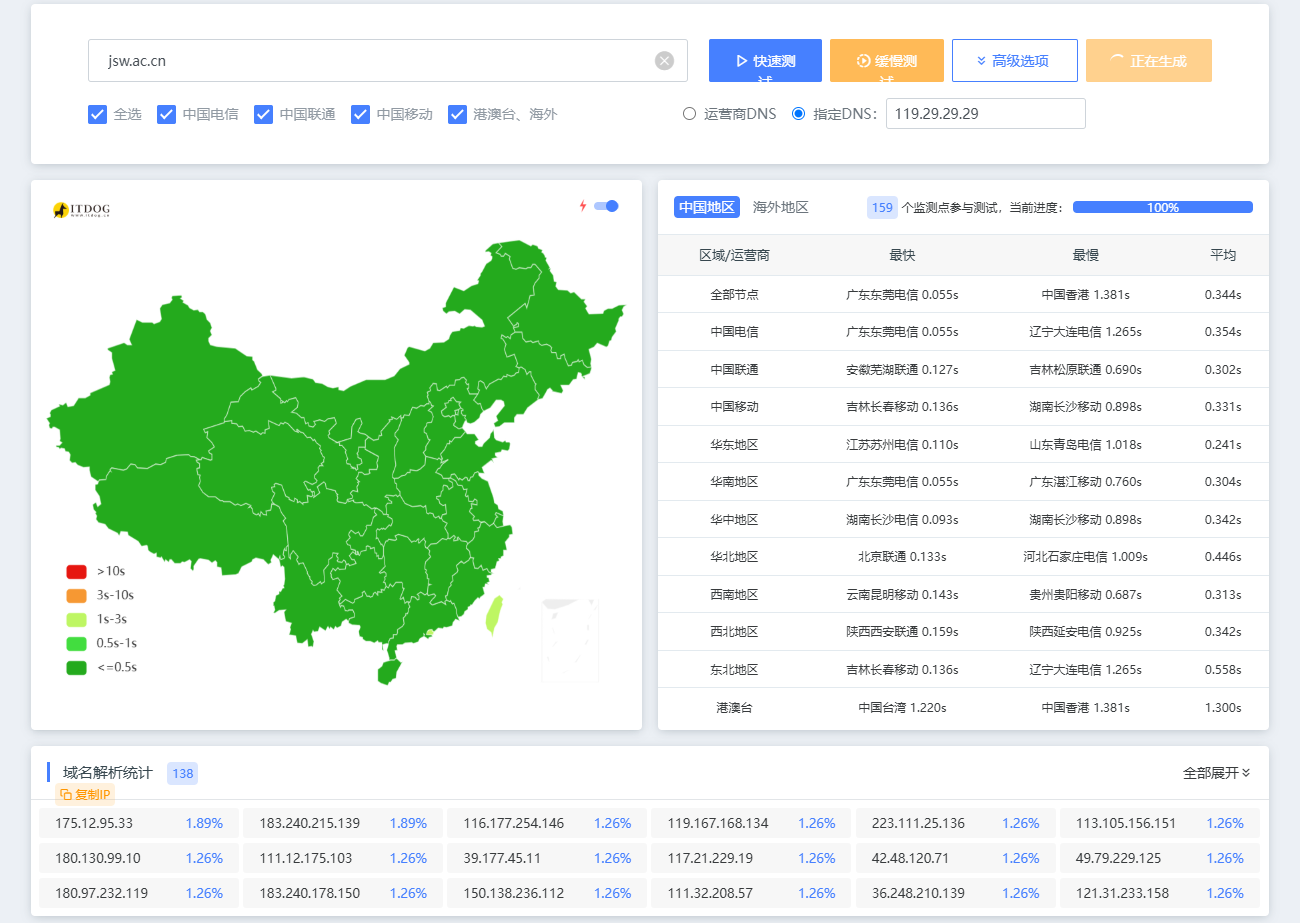Click the red >10s legend swatch

click(x=77, y=571)
